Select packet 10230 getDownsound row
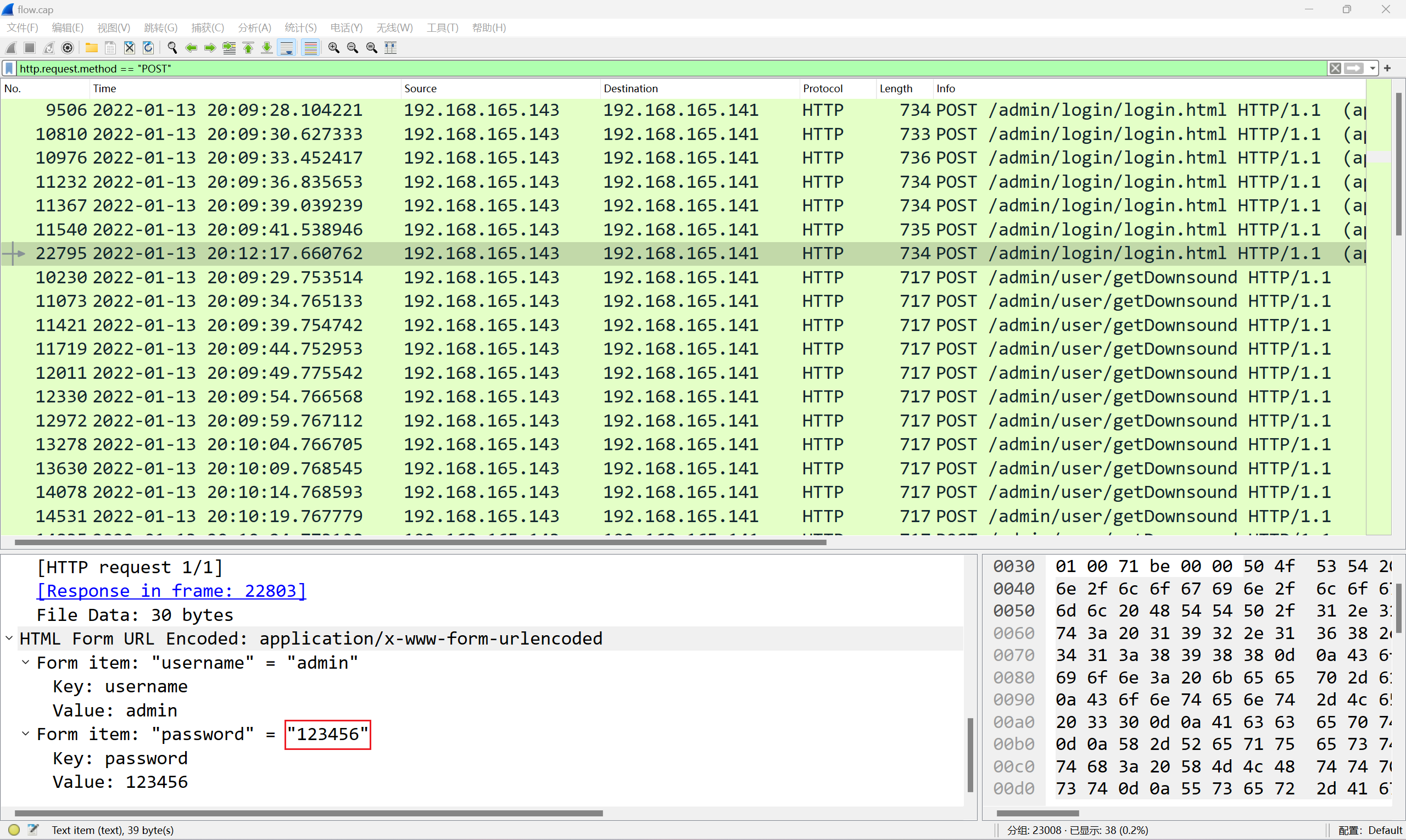1406x840 pixels. coord(683,277)
